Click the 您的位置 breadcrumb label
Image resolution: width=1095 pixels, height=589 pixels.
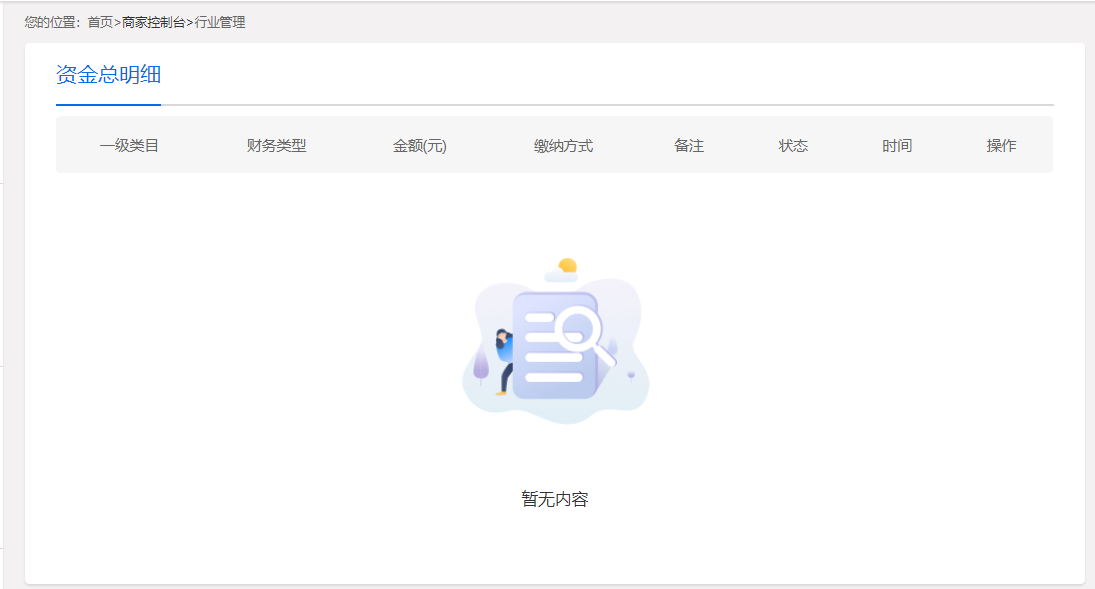[x=54, y=22]
